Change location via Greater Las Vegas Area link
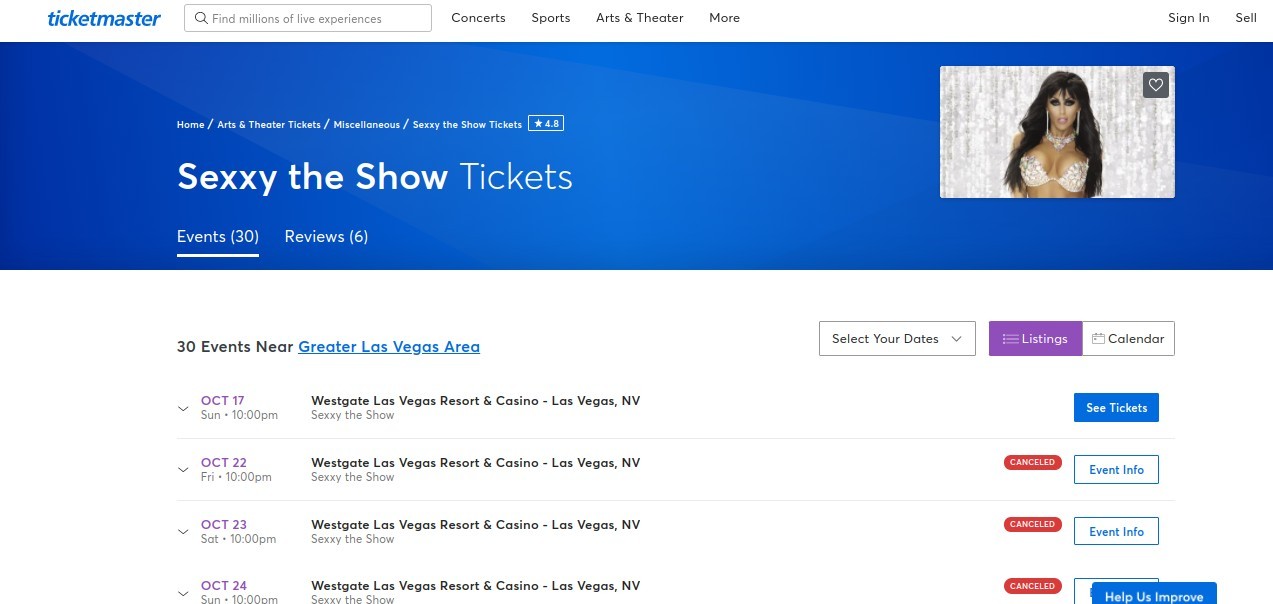This screenshot has height=604, width=1273. (389, 347)
